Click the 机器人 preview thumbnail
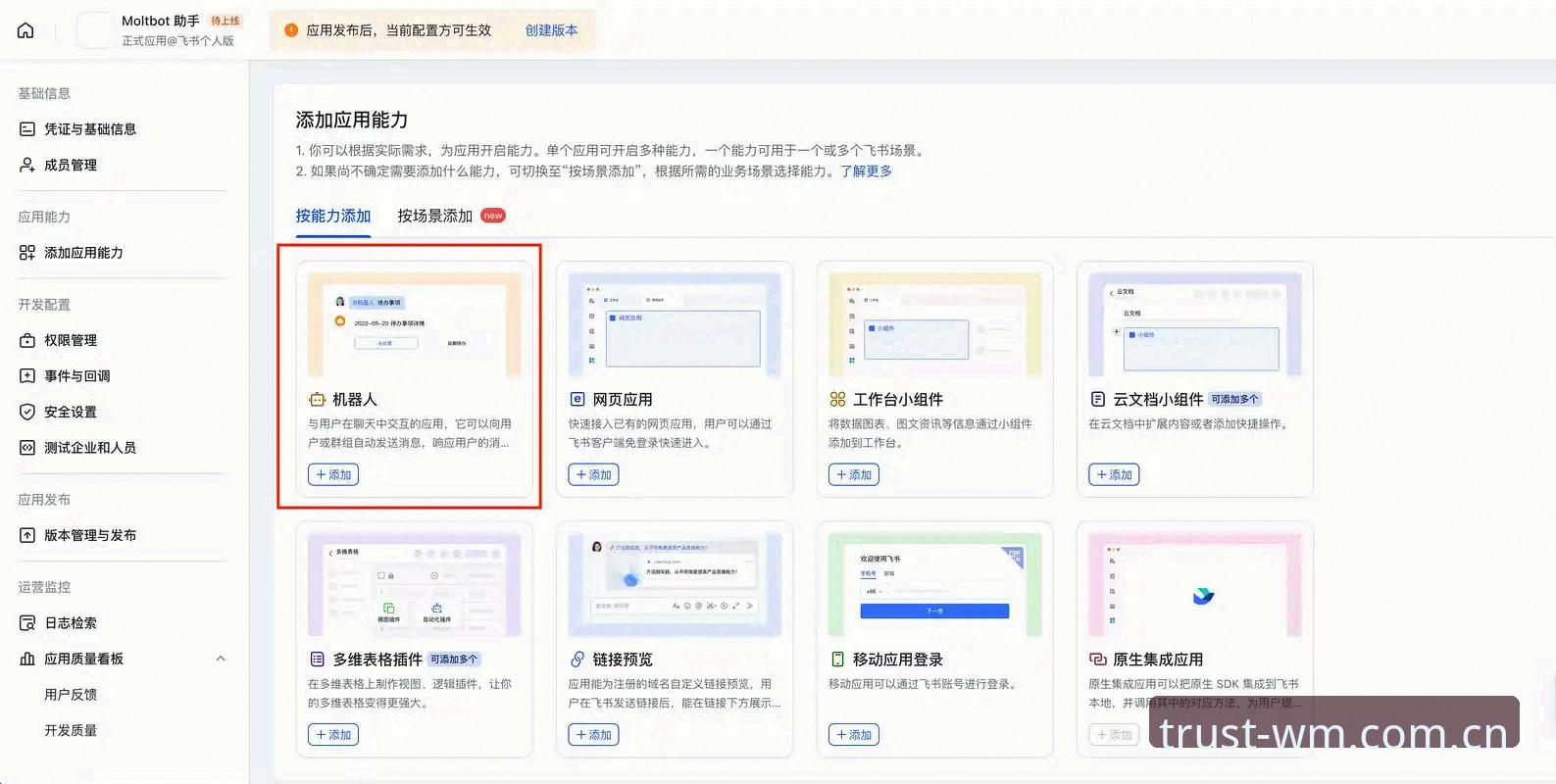Viewport: 1556px width, 784px height. click(415, 325)
